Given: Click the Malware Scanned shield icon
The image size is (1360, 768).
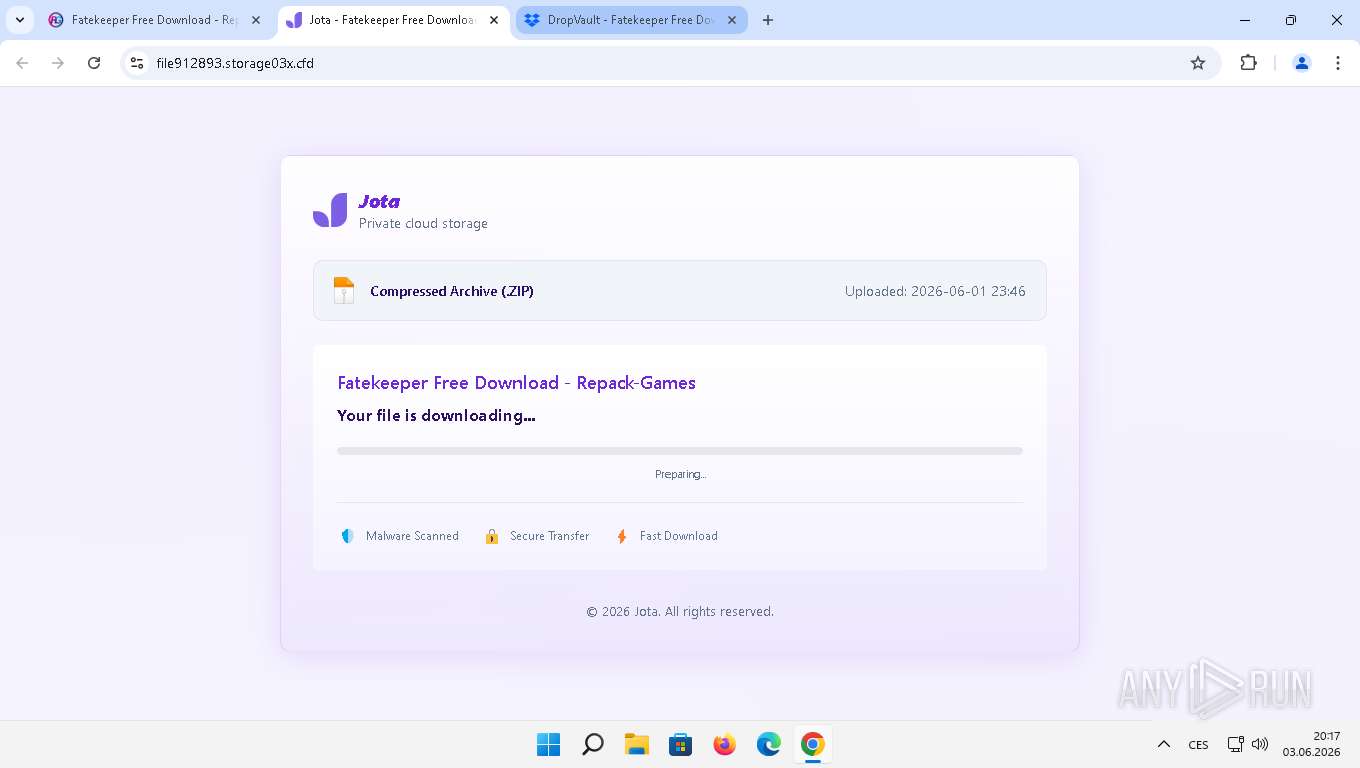Looking at the screenshot, I should [347, 536].
